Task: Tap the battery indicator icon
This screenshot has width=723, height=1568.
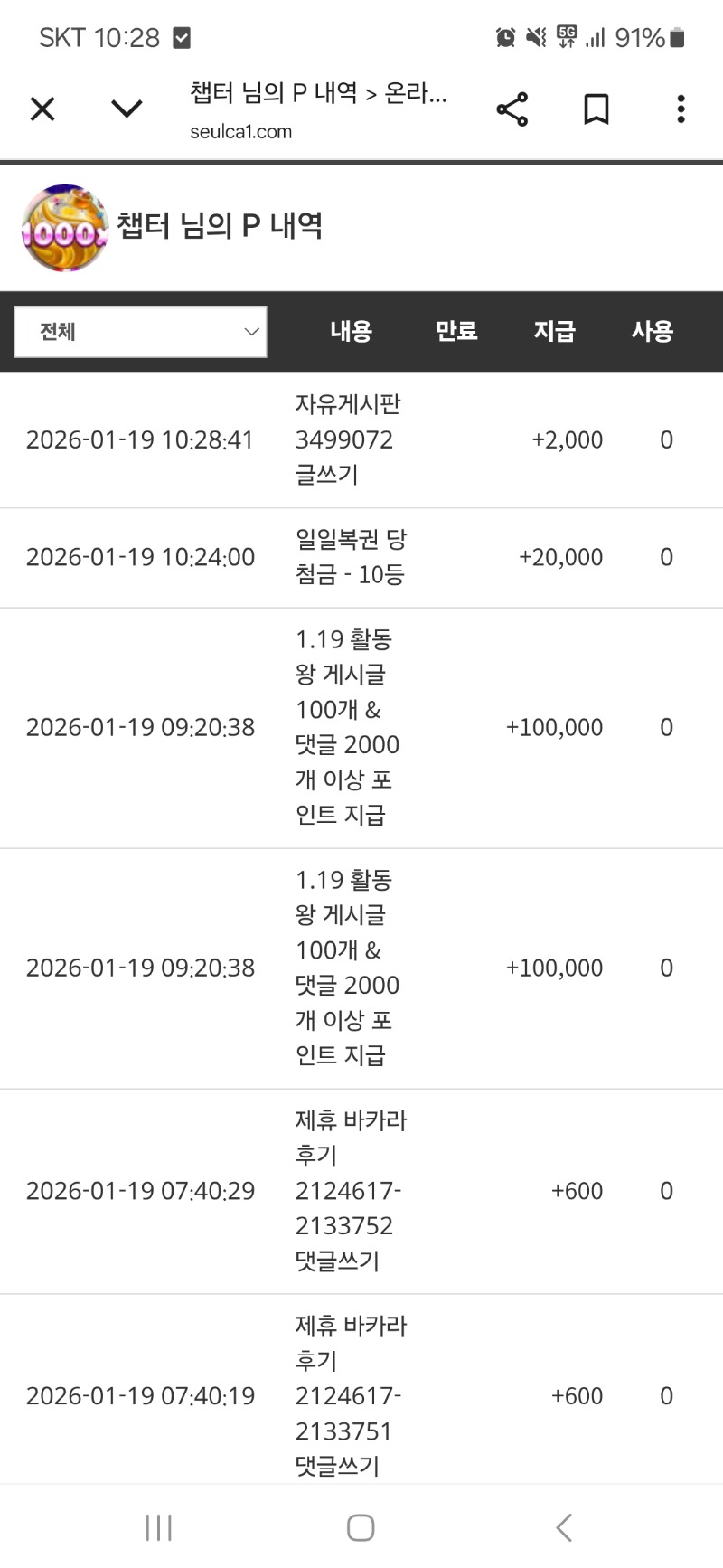Action: (x=677, y=37)
